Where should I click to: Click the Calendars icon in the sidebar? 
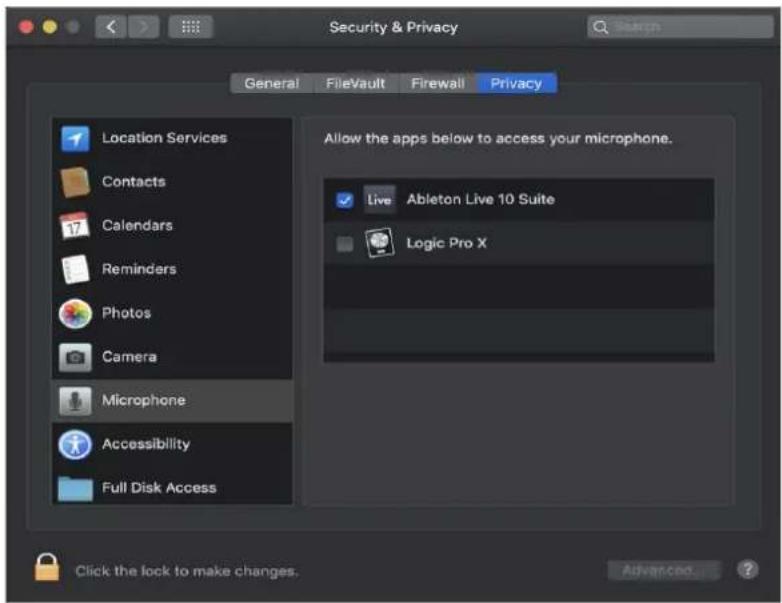point(75,226)
